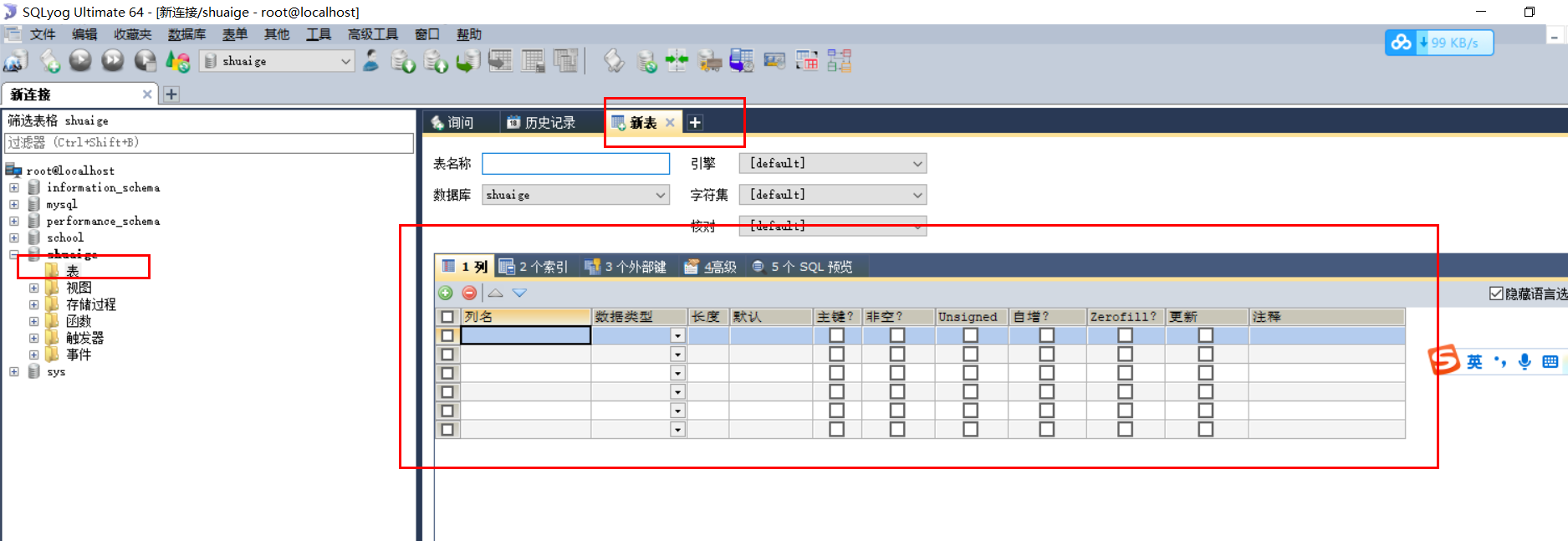Run the current query with play icon
Viewport: 1568px width, 541px height.
[x=80, y=60]
